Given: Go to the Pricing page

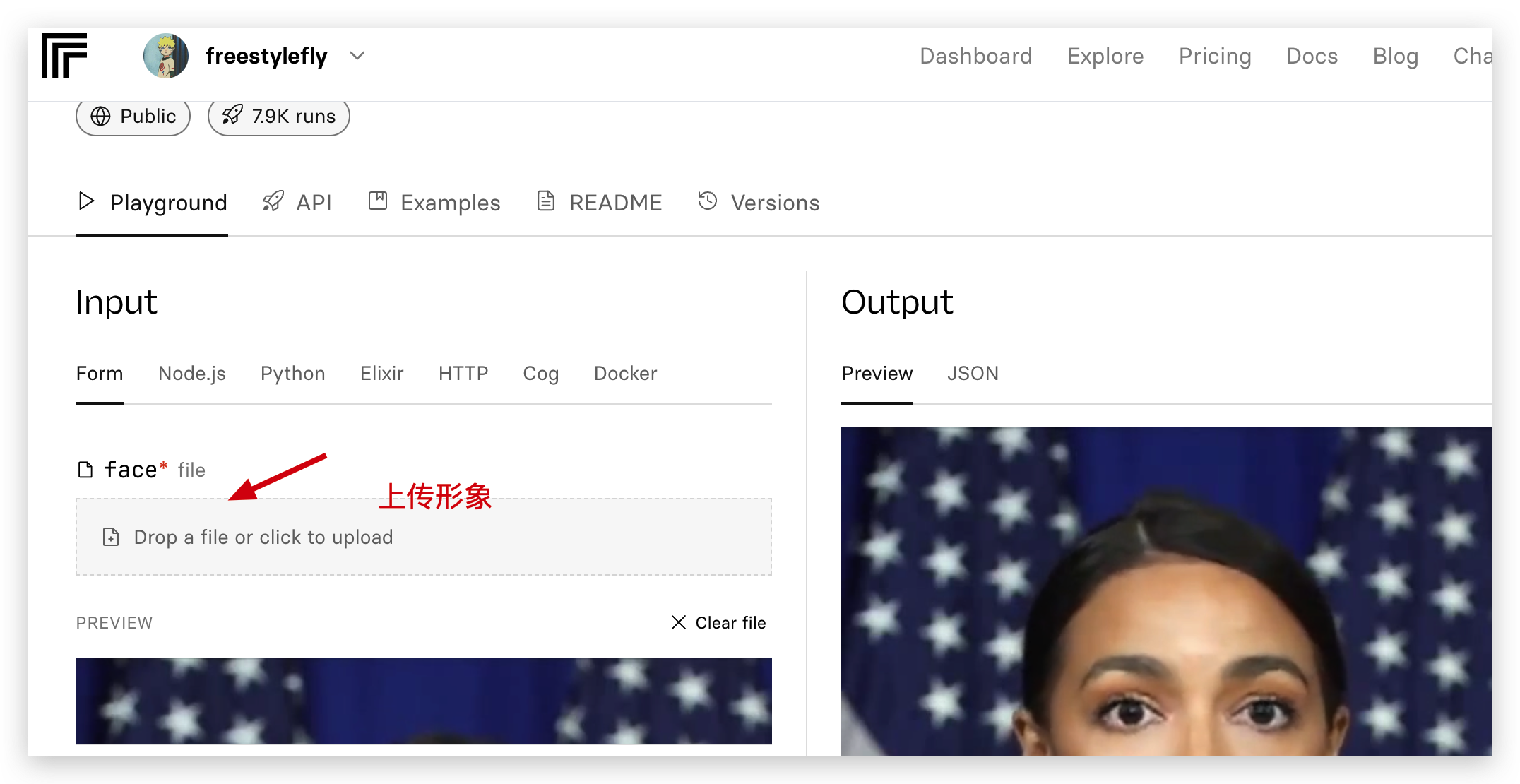Looking at the screenshot, I should click(1215, 56).
